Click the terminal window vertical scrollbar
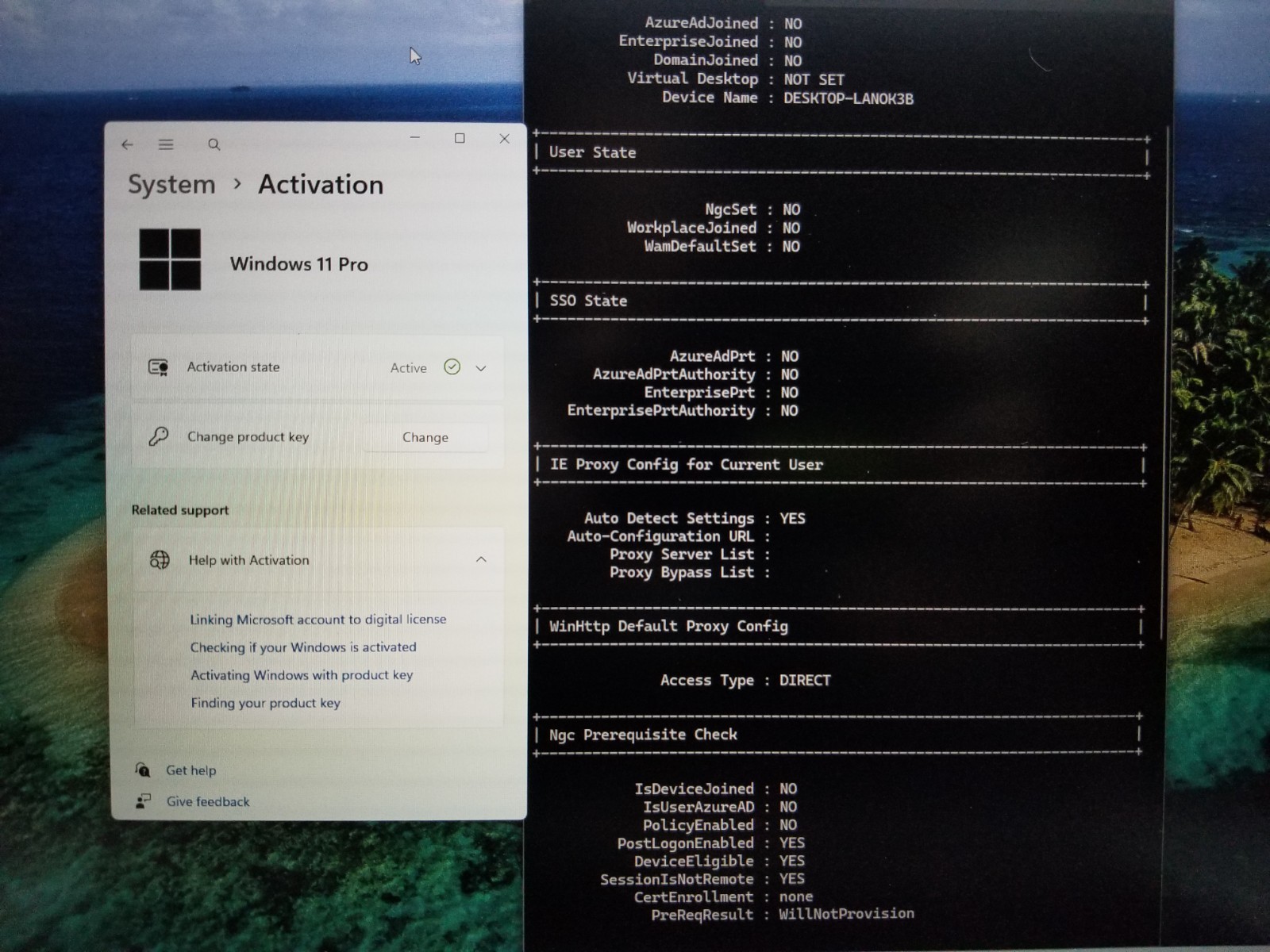This screenshot has width=1270, height=952. (1166, 381)
